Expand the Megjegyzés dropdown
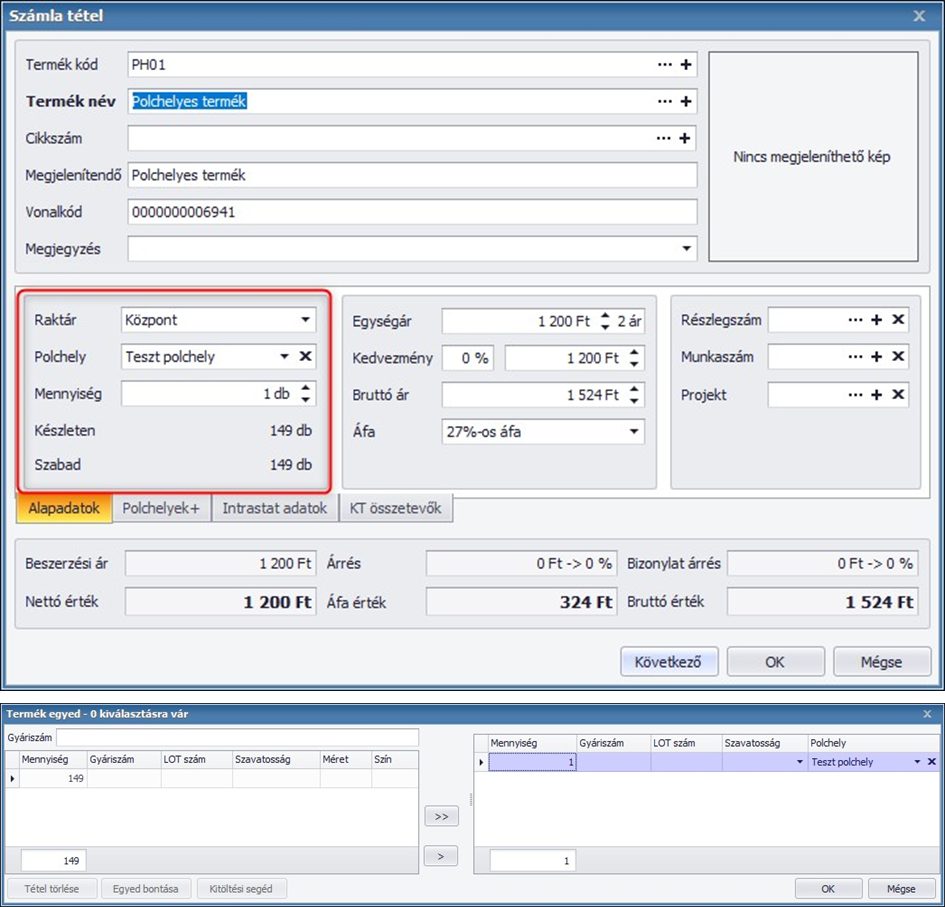 point(686,248)
